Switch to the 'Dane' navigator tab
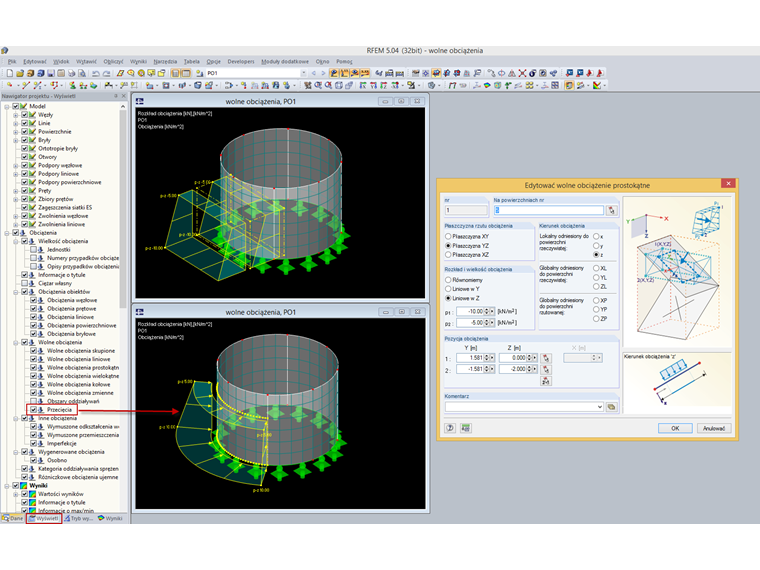 pyautogui.click(x=13, y=518)
